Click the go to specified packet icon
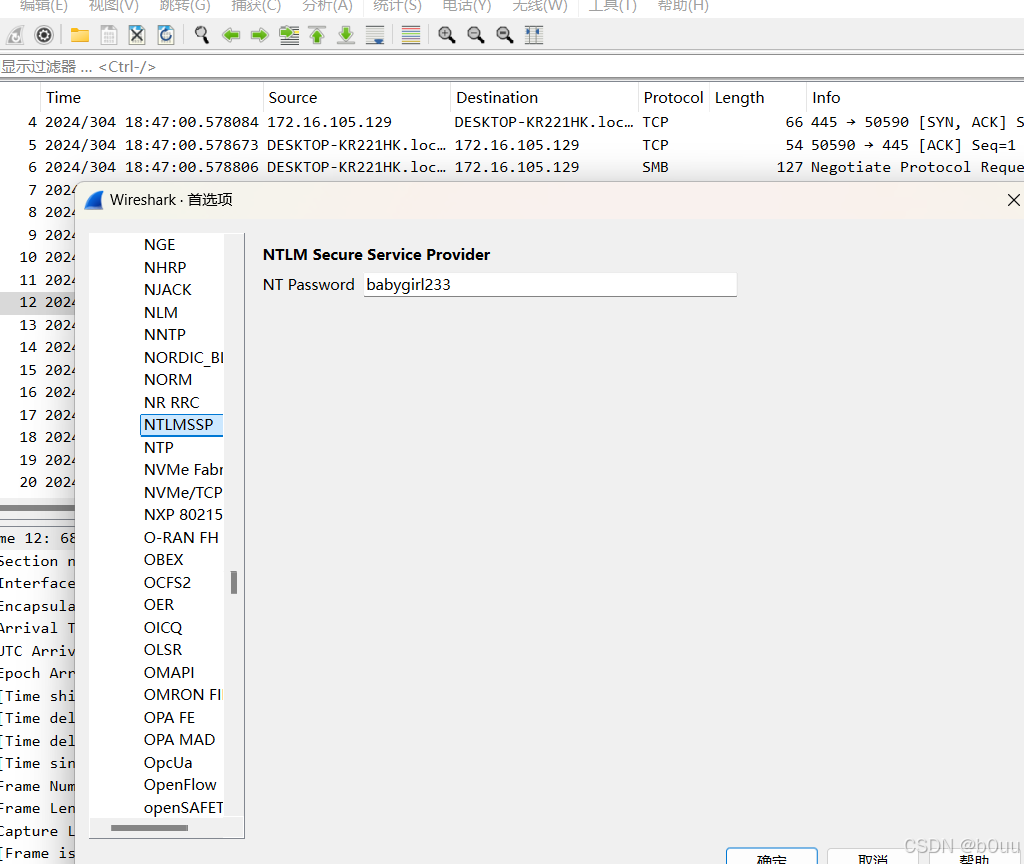Viewport: 1024px width, 864px height. (x=289, y=35)
